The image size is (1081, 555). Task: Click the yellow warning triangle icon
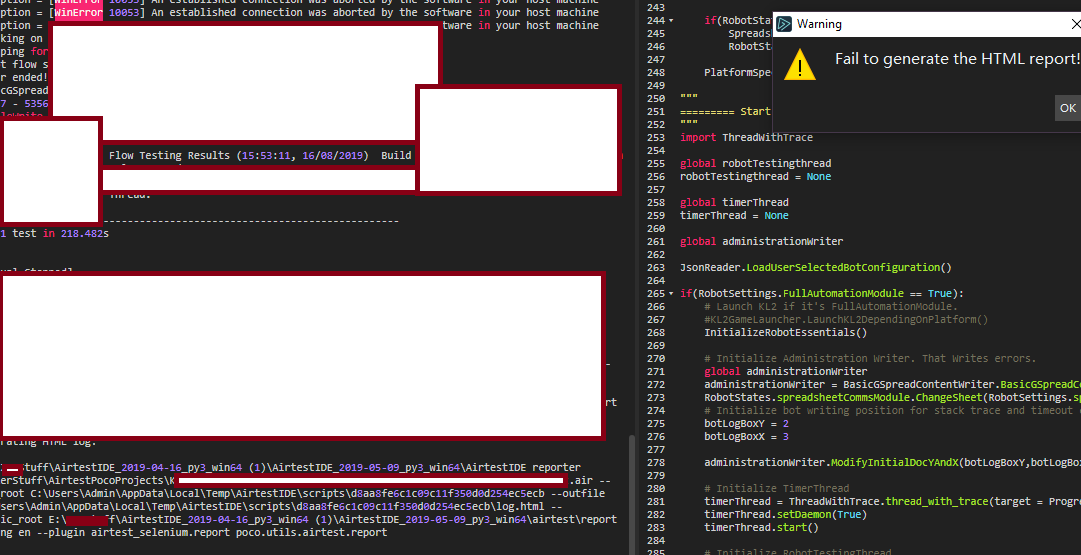pos(800,64)
